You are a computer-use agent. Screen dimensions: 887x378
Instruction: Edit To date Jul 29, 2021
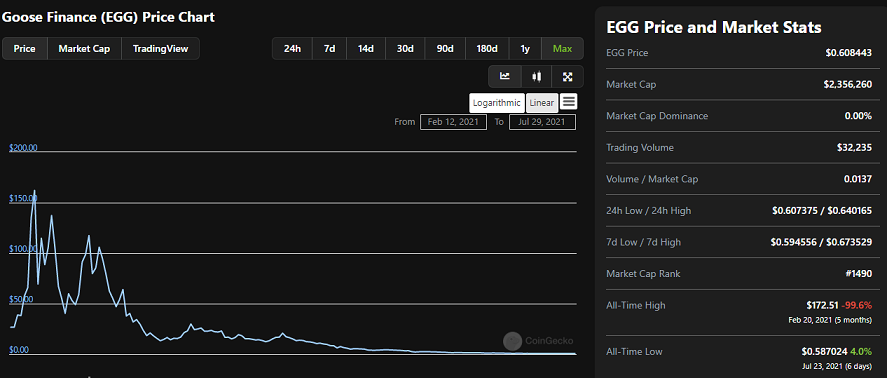pyautogui.click(x=542, y=122)
